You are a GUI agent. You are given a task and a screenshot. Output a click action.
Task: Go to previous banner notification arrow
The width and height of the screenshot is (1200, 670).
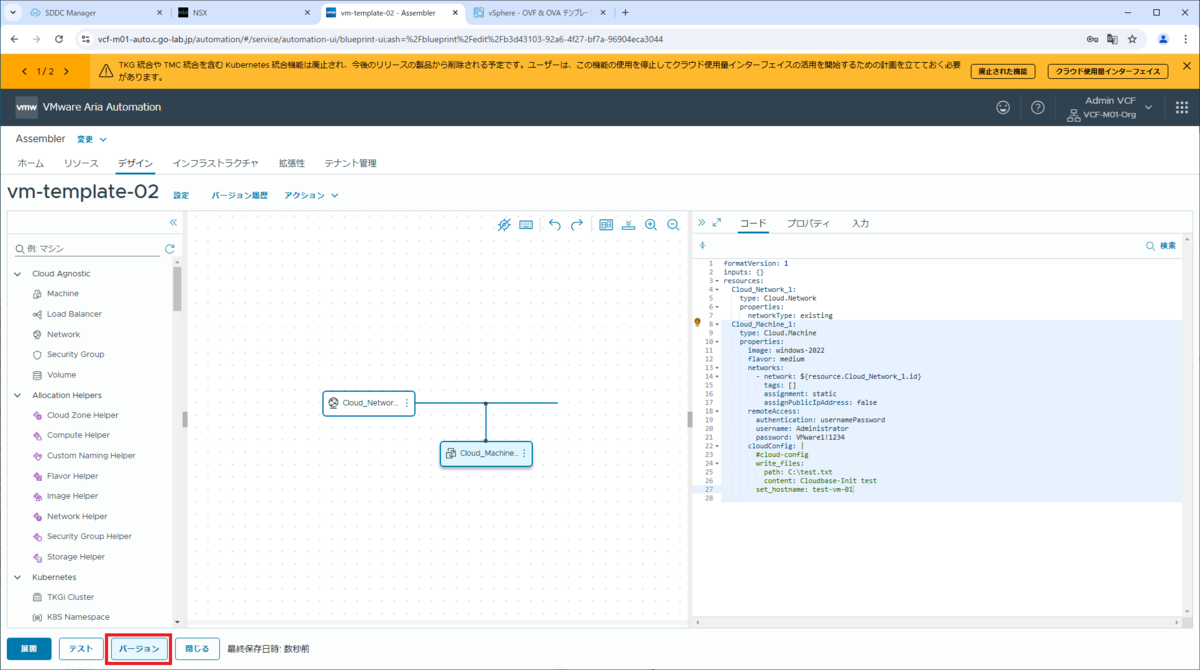(x=23, y=71)
